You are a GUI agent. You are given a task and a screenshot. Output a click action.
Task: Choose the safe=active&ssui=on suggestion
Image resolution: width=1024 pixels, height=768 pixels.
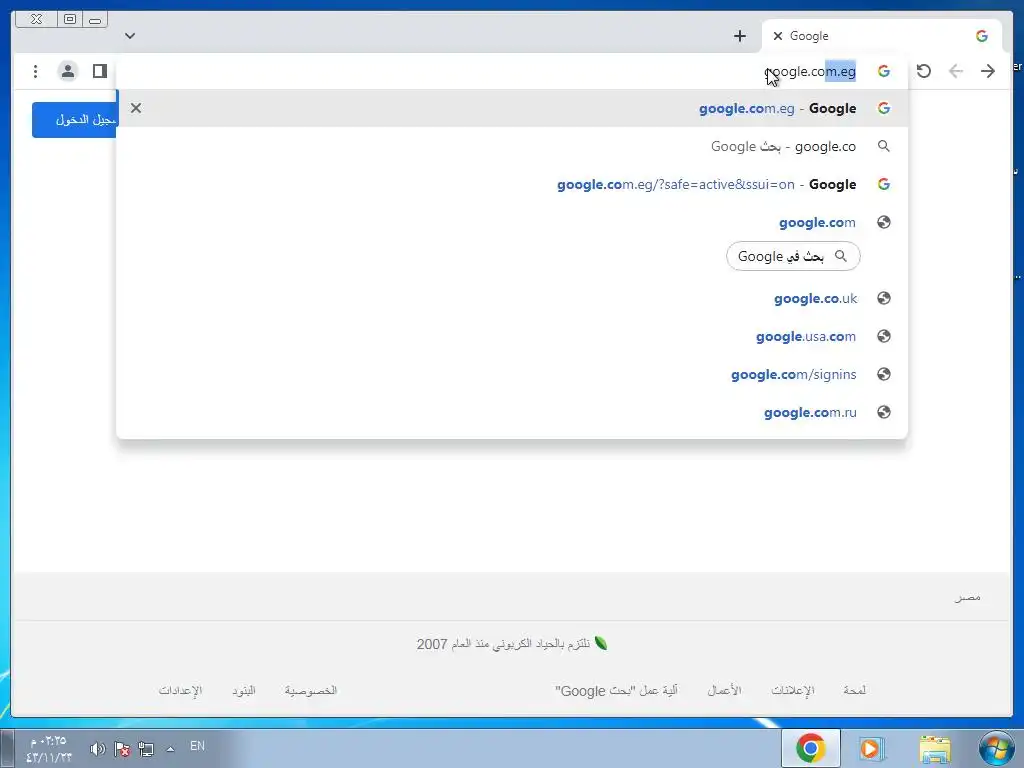coord(512,184)
